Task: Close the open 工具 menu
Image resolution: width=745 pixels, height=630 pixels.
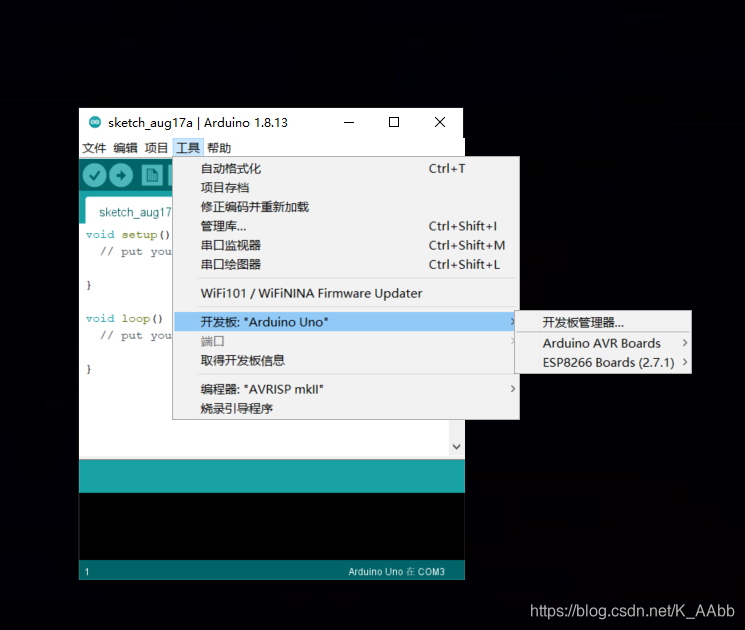Action: click(x=188, y=148)
